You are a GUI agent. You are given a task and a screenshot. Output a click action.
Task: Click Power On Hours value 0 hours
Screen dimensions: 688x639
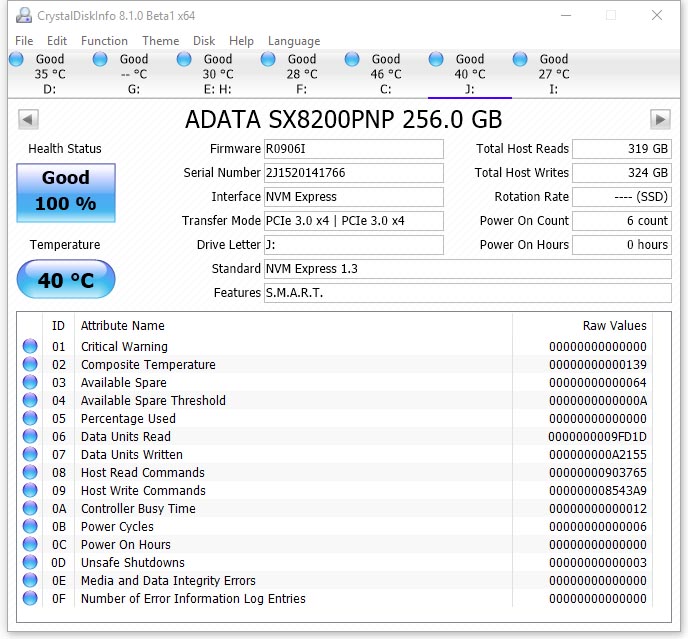tap(622, 244)
